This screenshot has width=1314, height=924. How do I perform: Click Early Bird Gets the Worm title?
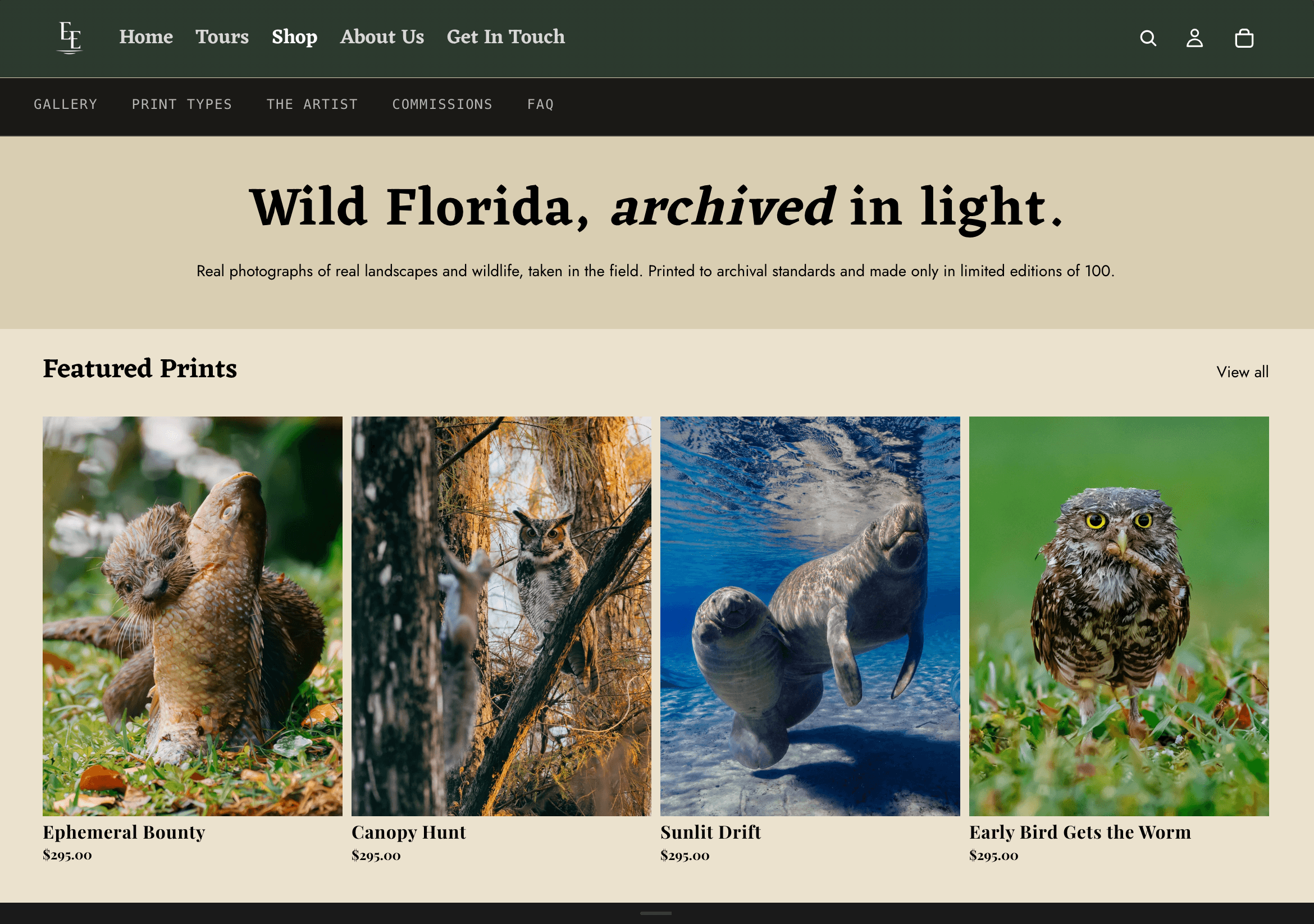(1080, 832)
